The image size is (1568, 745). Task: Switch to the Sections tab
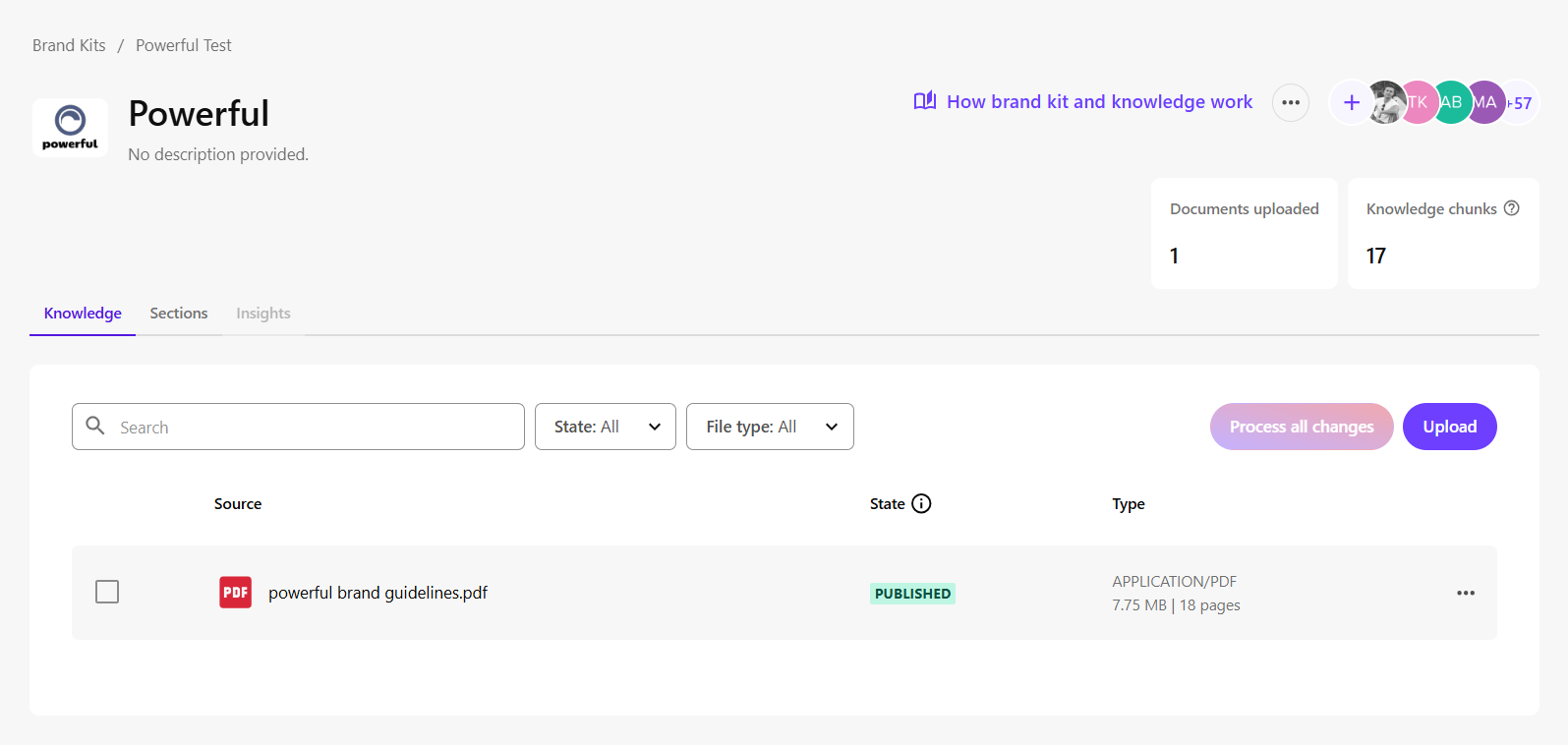click(x=179, y=314)
